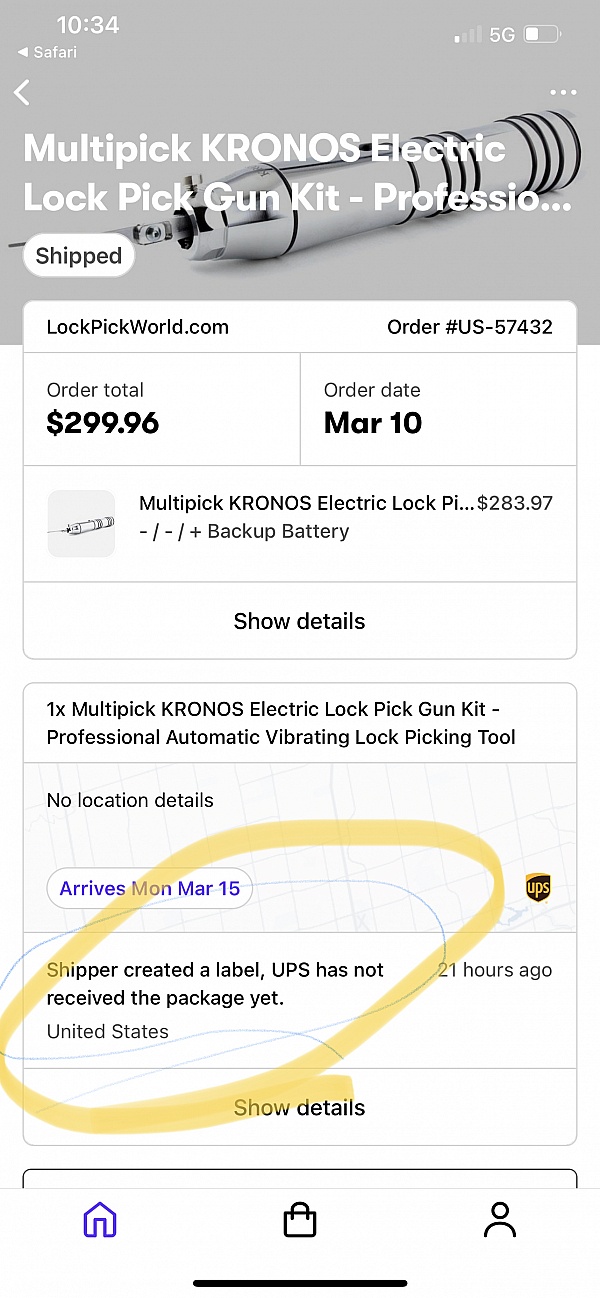This screenshot has height=1298, width=600.
Task: Expand order Show details under product row
Action: pyautogui.click(x=300, y=621)
